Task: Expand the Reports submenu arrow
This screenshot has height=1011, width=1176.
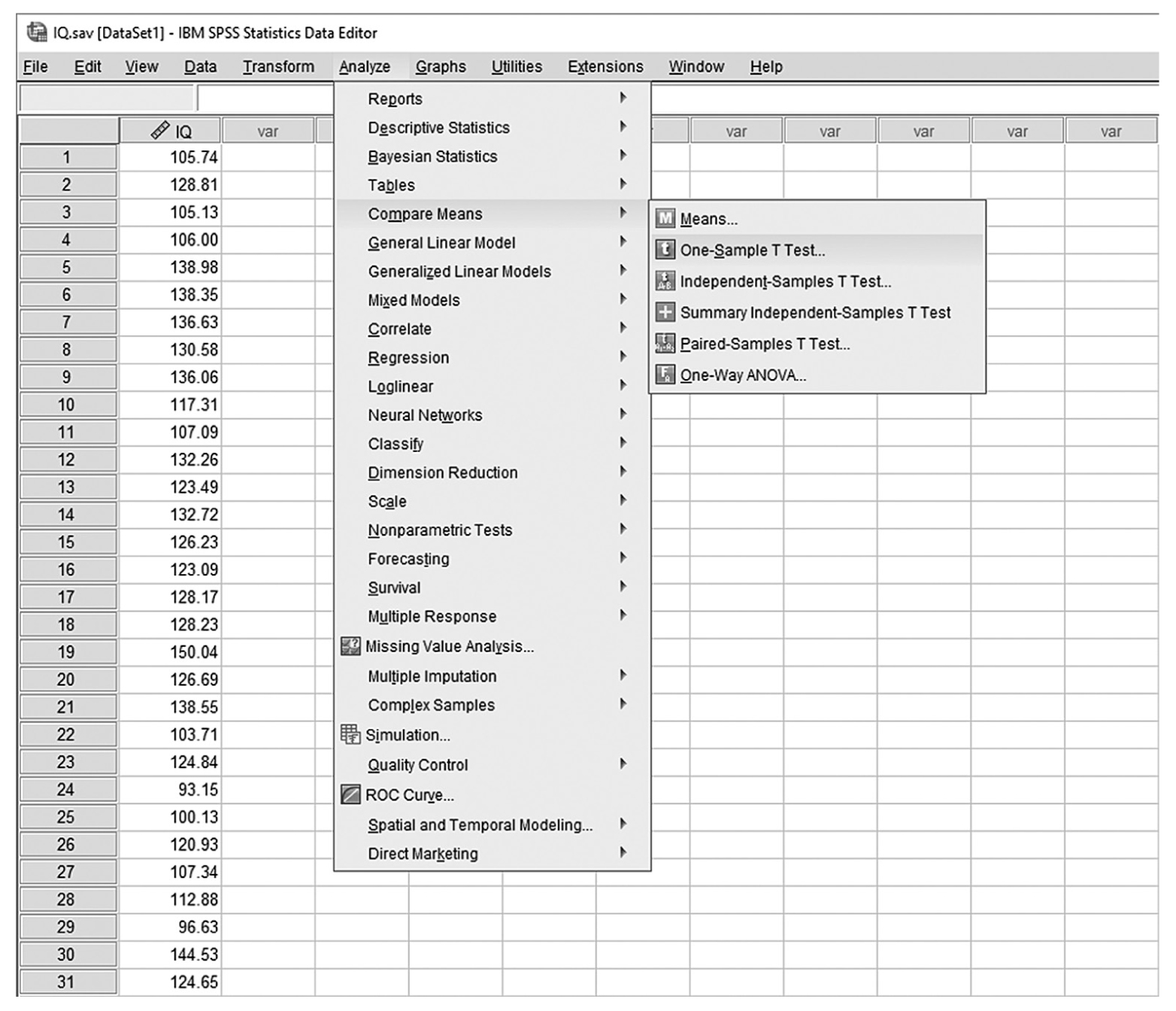Action: (x=623, y=98)
